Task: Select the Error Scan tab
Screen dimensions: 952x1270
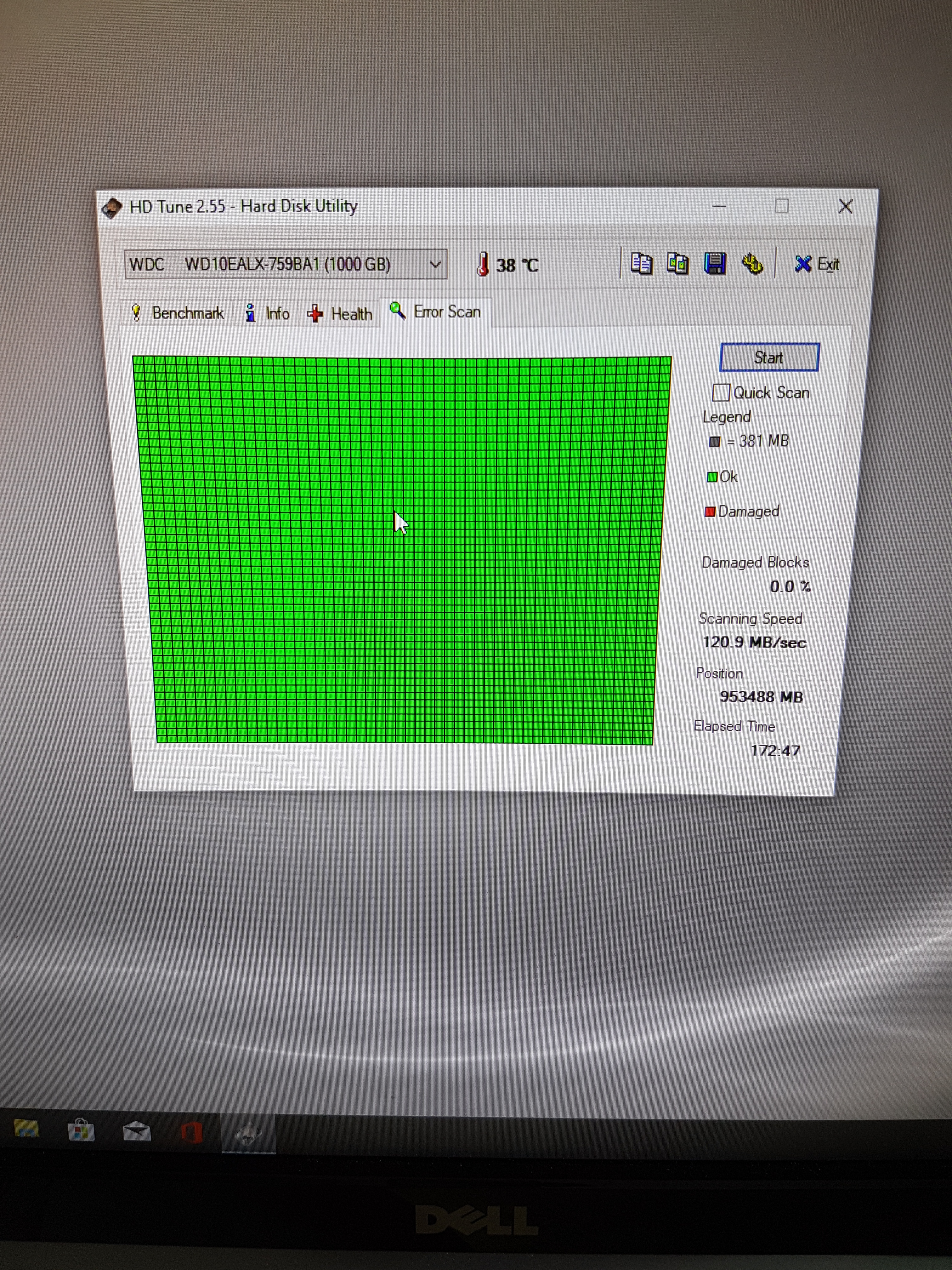Action: pos(435,312)
